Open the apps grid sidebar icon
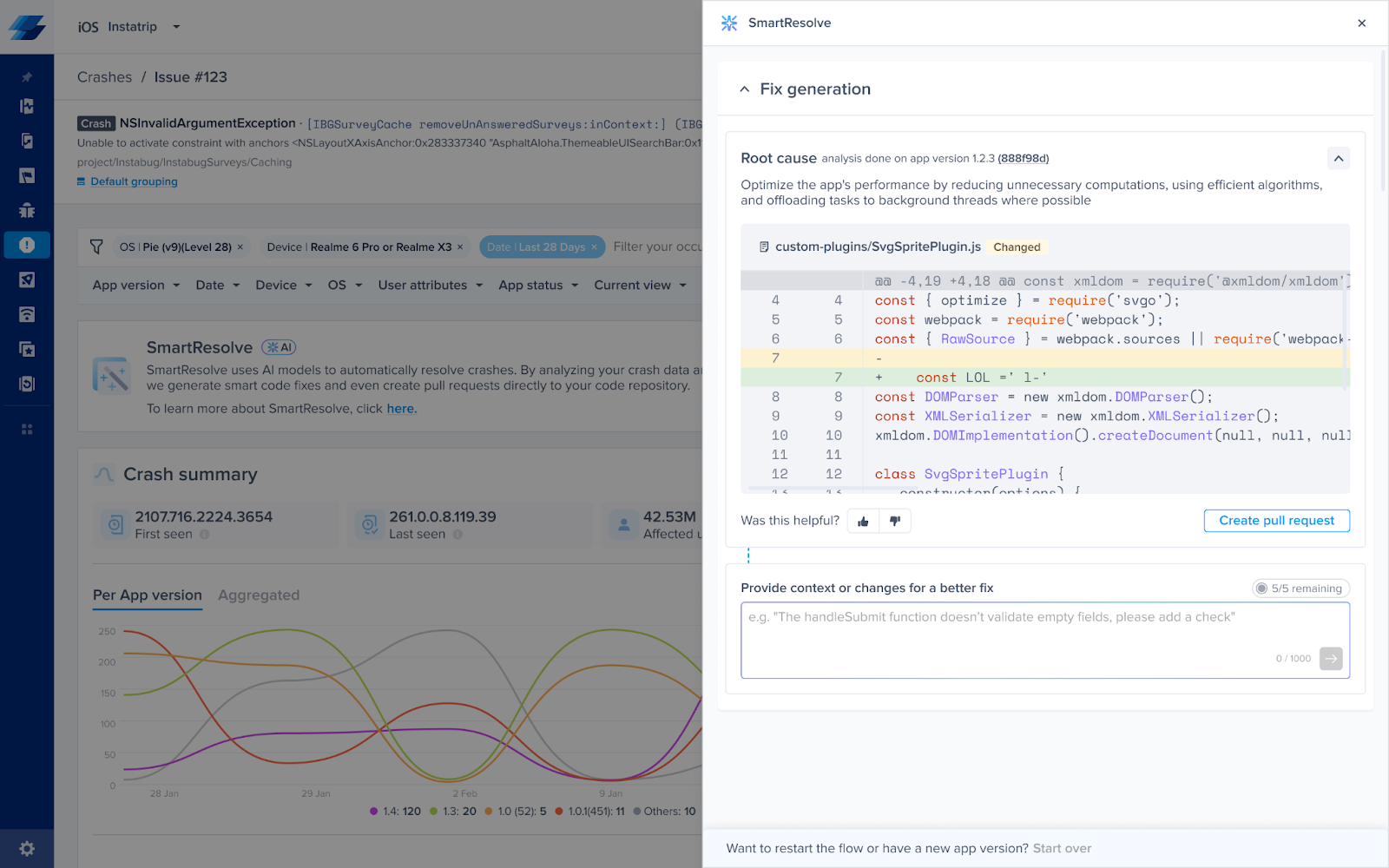The width and height of the screenshot is (1389, 868). pos(27,429)
